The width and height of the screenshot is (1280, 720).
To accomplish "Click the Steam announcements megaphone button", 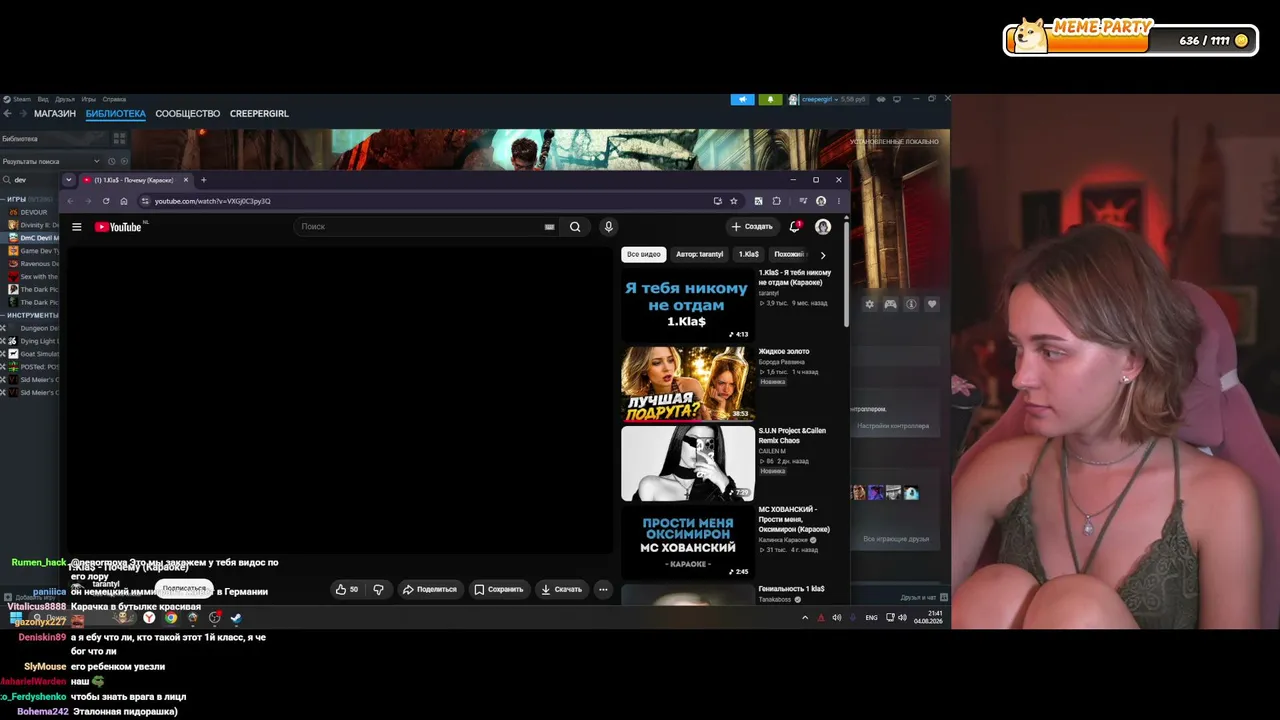I will (742, 99).
